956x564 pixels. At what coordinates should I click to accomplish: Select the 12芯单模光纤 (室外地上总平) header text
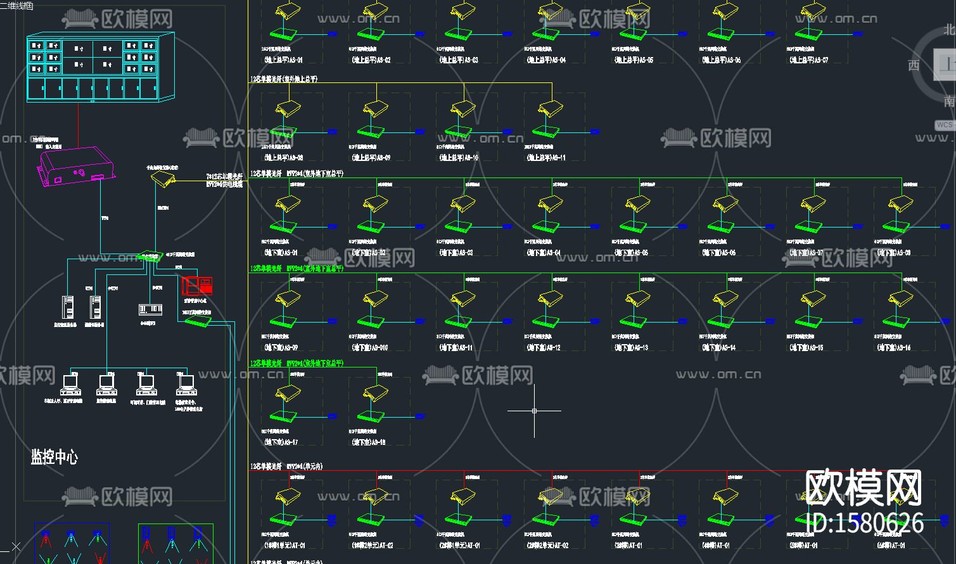[284, 79]
